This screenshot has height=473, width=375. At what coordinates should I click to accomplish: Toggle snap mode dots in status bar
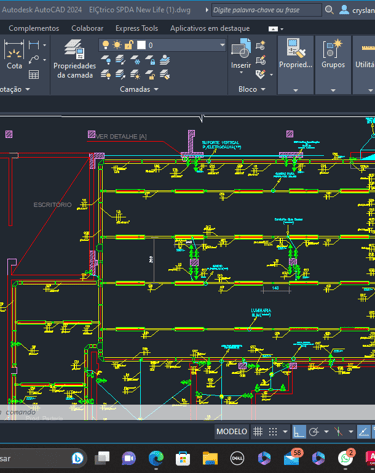[x=273, y=432]
